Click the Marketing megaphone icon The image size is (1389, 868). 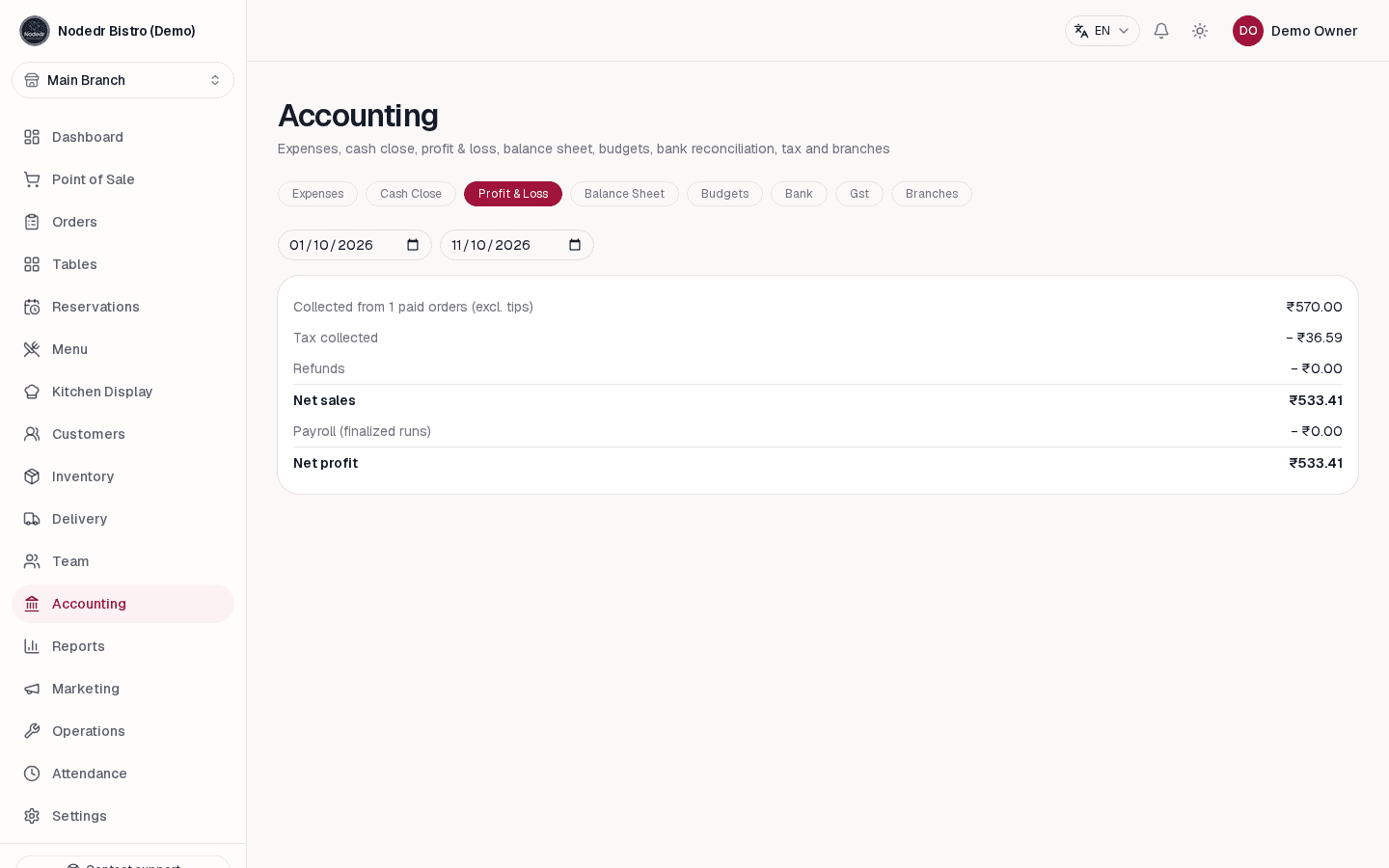32,689
